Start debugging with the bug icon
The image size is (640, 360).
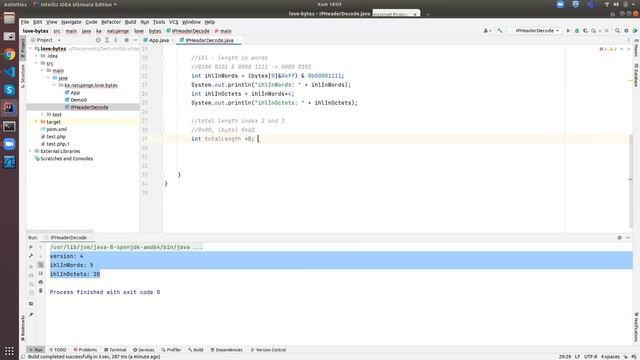click(577, 31)
